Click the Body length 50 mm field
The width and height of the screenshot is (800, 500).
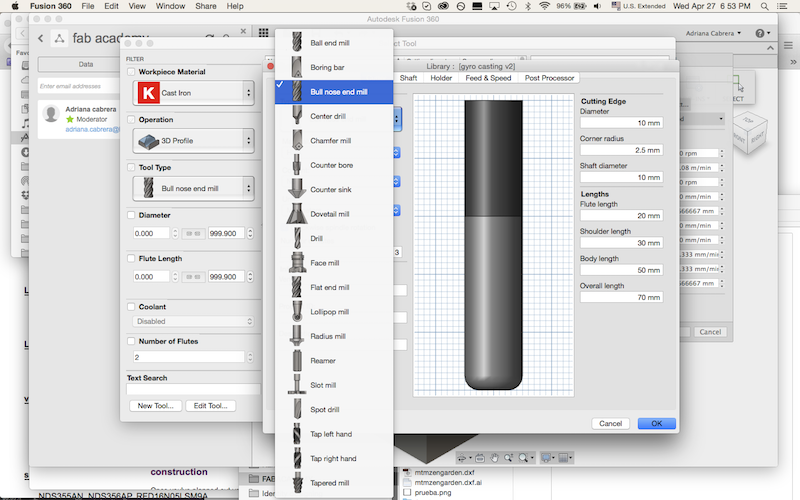pos(621,270)
